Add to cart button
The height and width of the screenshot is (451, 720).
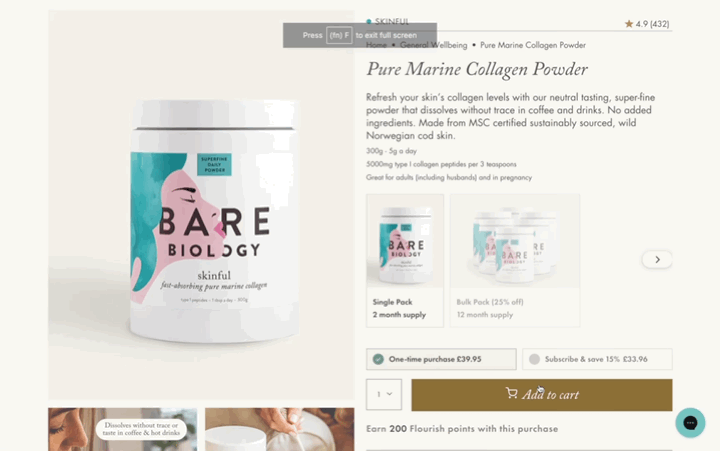click(x=542, y=395)
